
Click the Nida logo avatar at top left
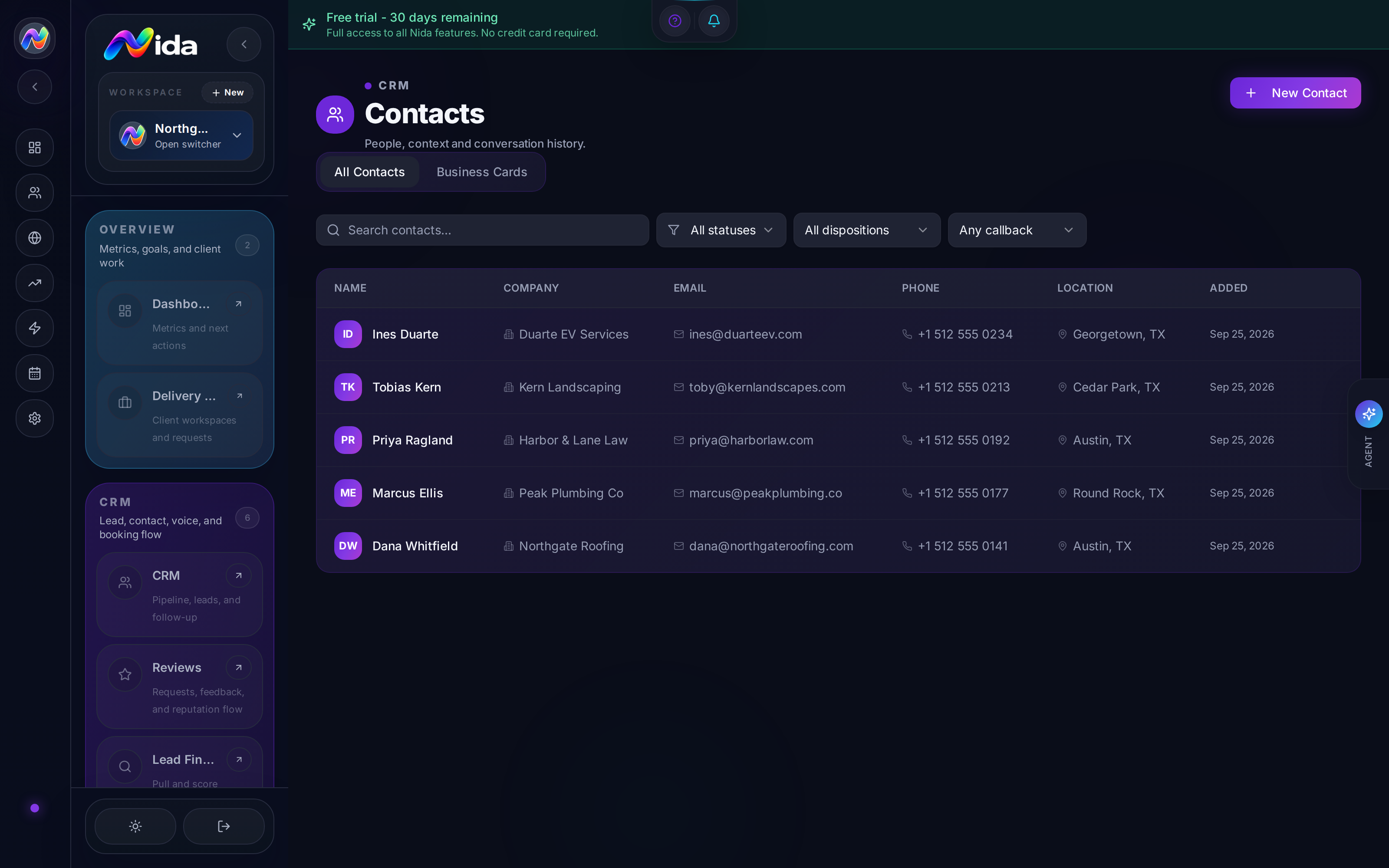(x=34, y=39)
